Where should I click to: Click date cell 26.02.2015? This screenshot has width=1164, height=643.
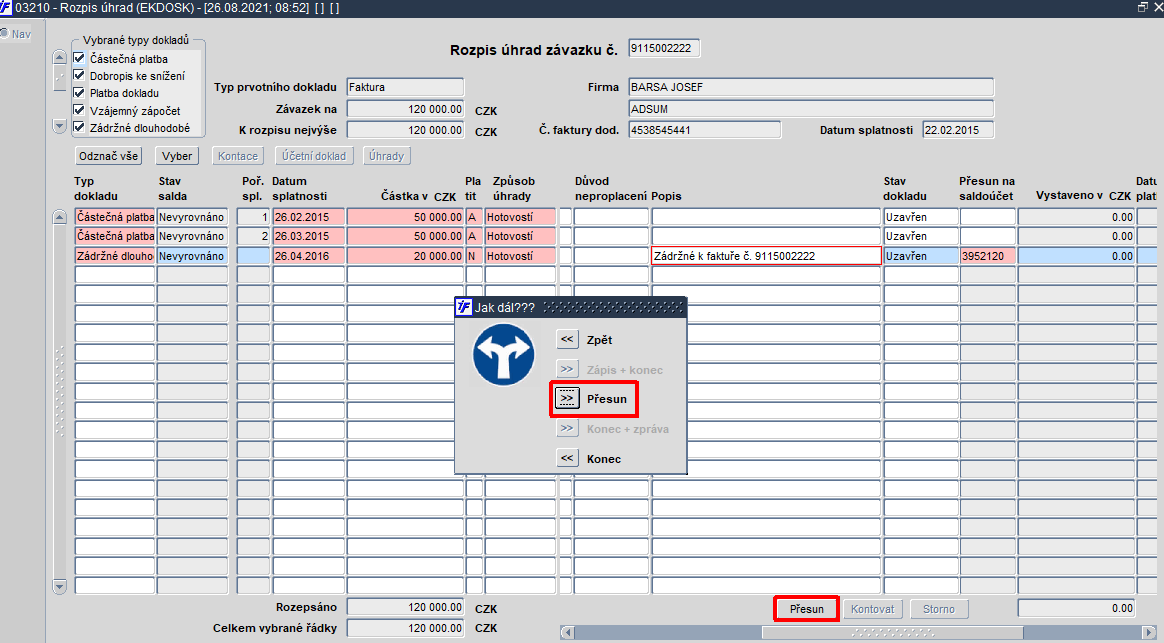click(x=309, y=217)
